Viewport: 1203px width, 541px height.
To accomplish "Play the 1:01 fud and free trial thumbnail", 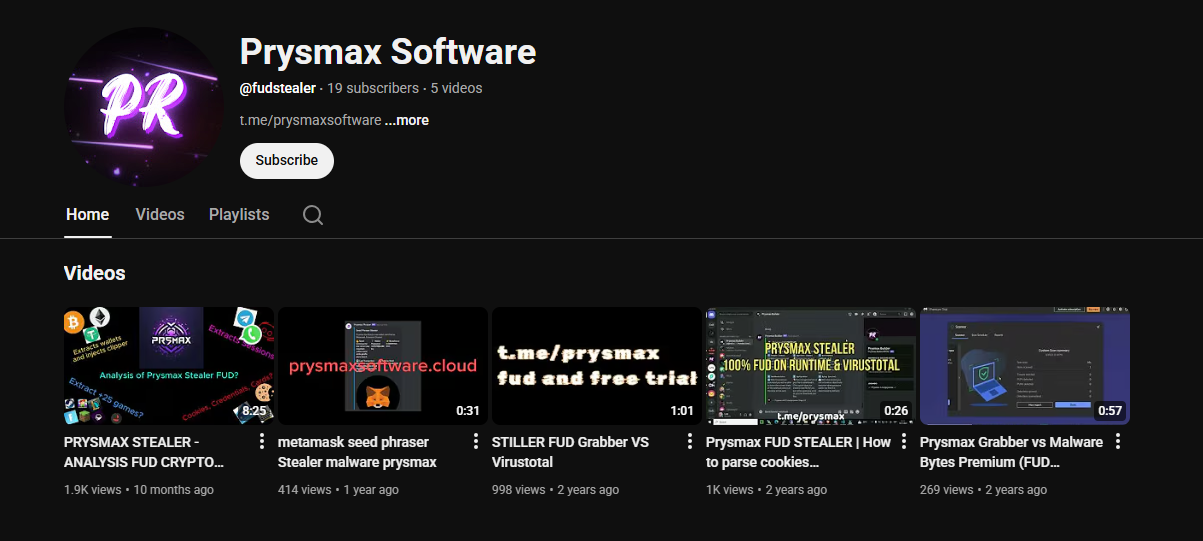I will [x=597, y=366].
